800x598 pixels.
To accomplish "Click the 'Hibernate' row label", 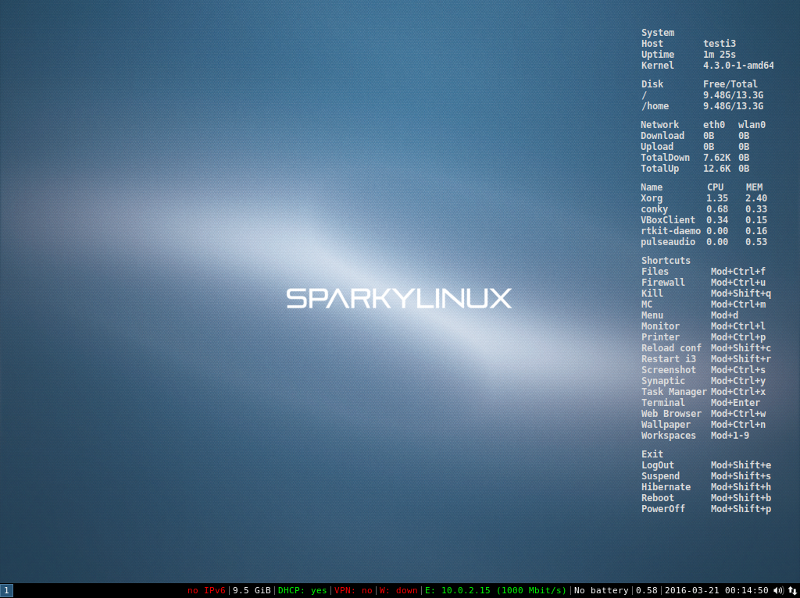I will pyautogui.click(x=666, y=487).
